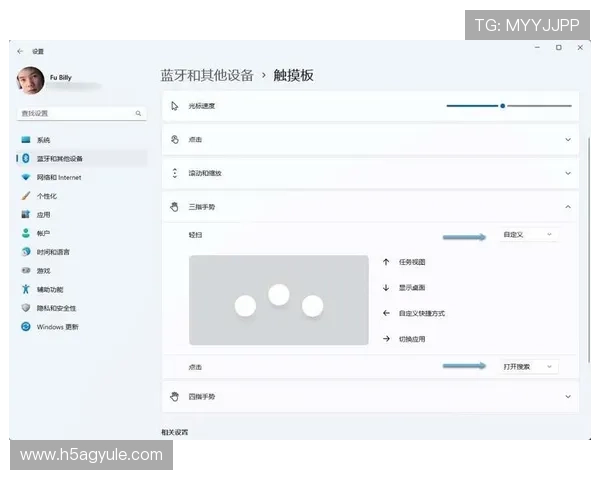
Task: Open 系统 settings via its monitor icon
Action: tap(26, 140)
